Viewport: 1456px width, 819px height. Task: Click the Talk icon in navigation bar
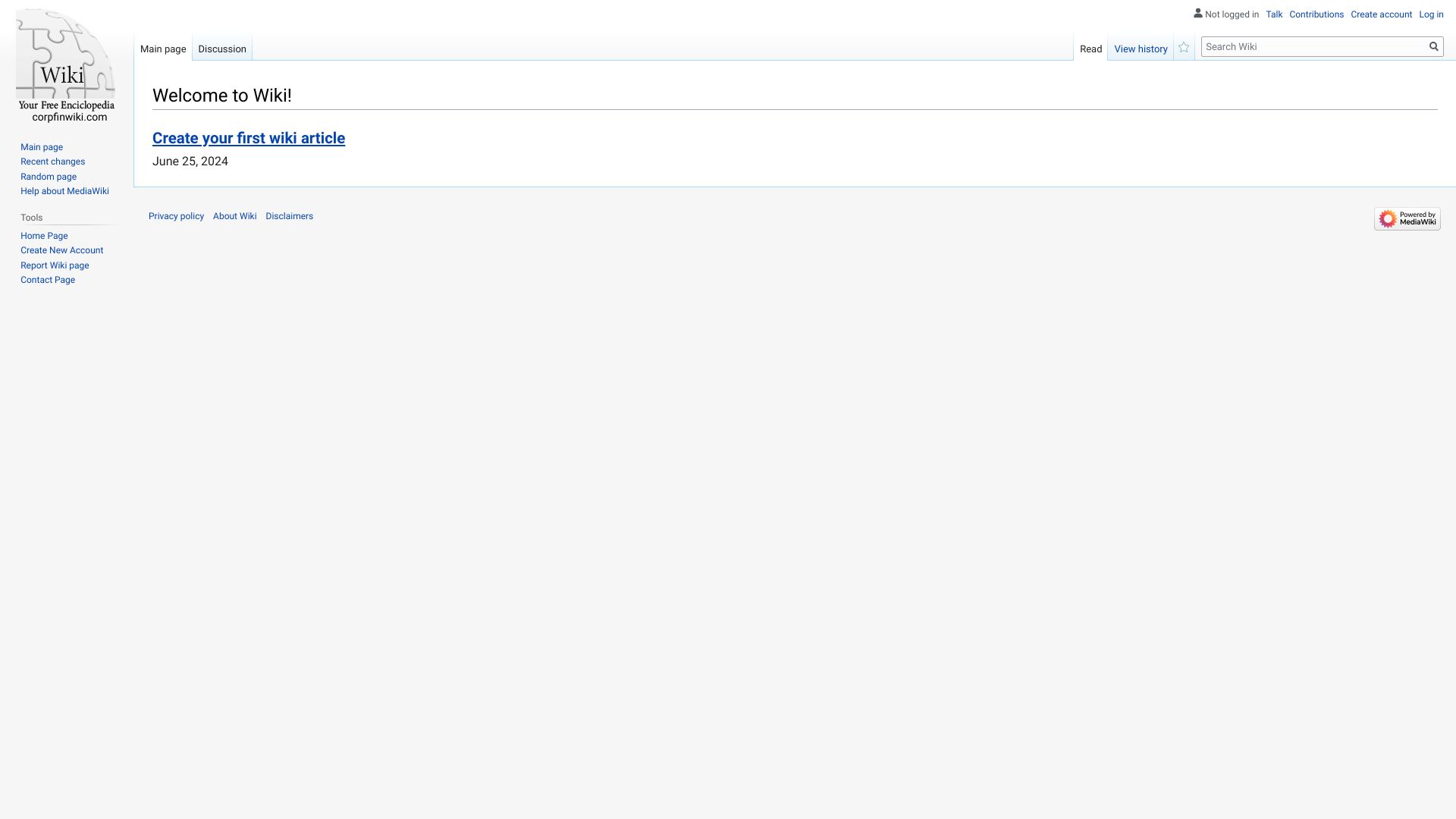click(x=1274, y=14)
